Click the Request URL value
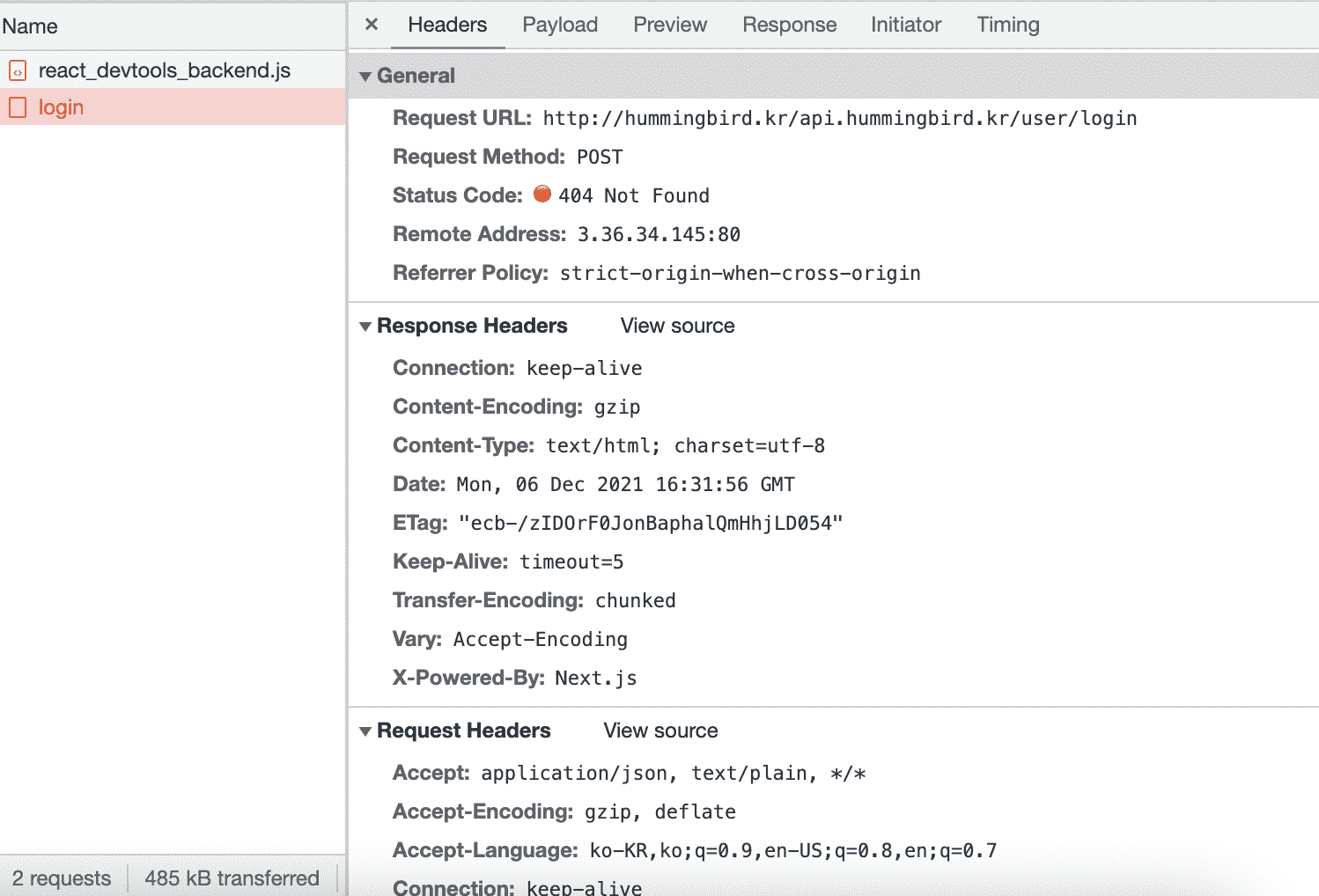The height and width of the screenshot is (896, 1319). tap(839, 118)
